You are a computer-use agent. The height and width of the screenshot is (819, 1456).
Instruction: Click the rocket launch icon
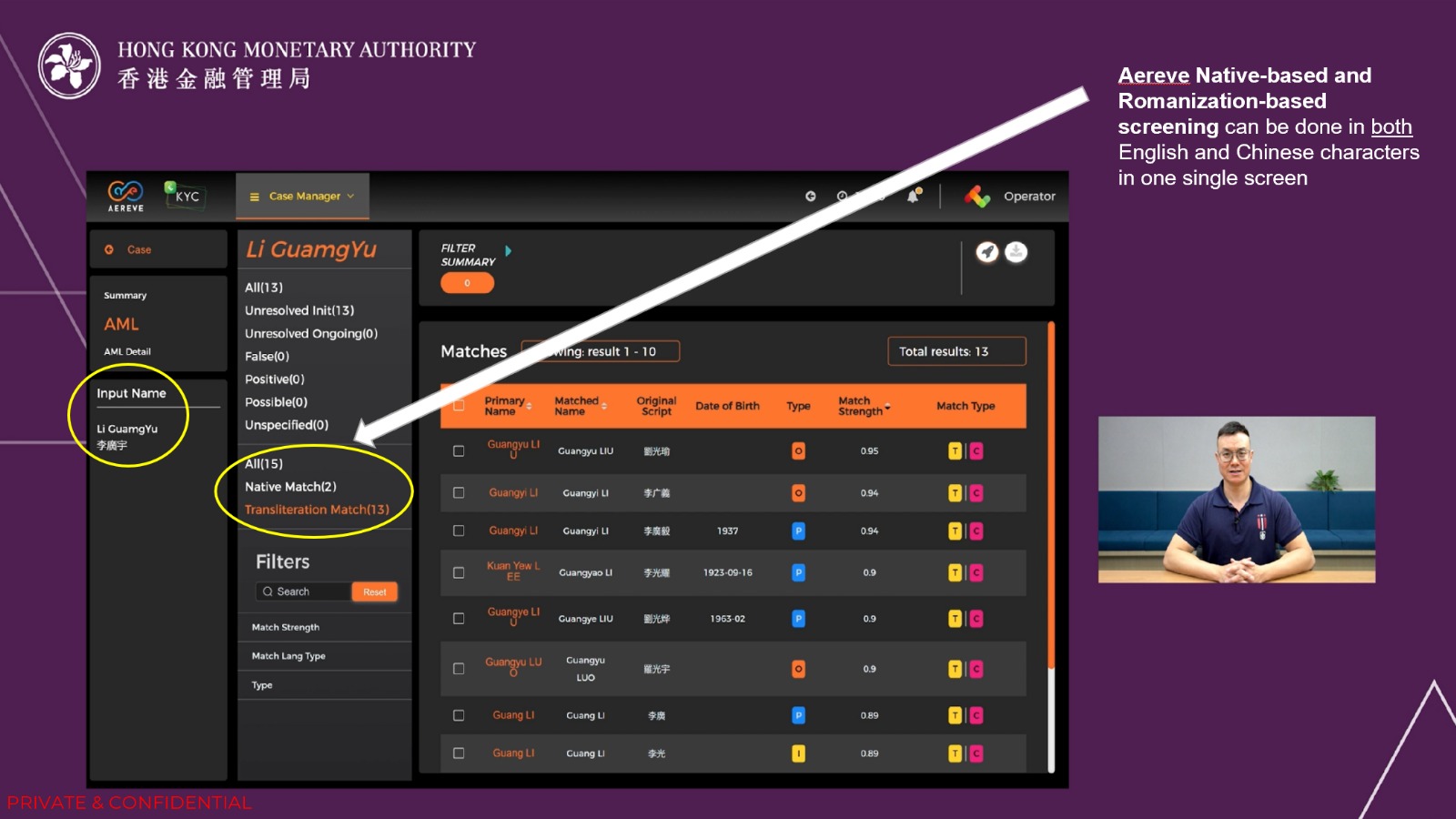point(987,252)
